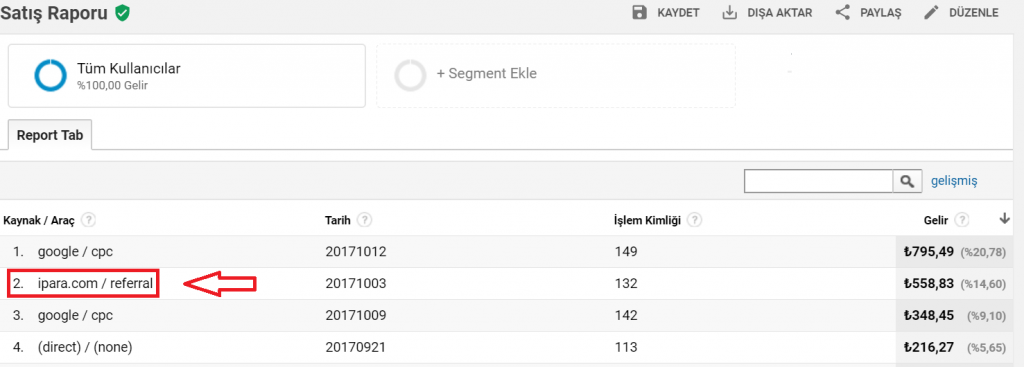The image size is (1024, 367).
Task: Open the Tüm Kullanıcılar segment card
Action: click(186, 75)
